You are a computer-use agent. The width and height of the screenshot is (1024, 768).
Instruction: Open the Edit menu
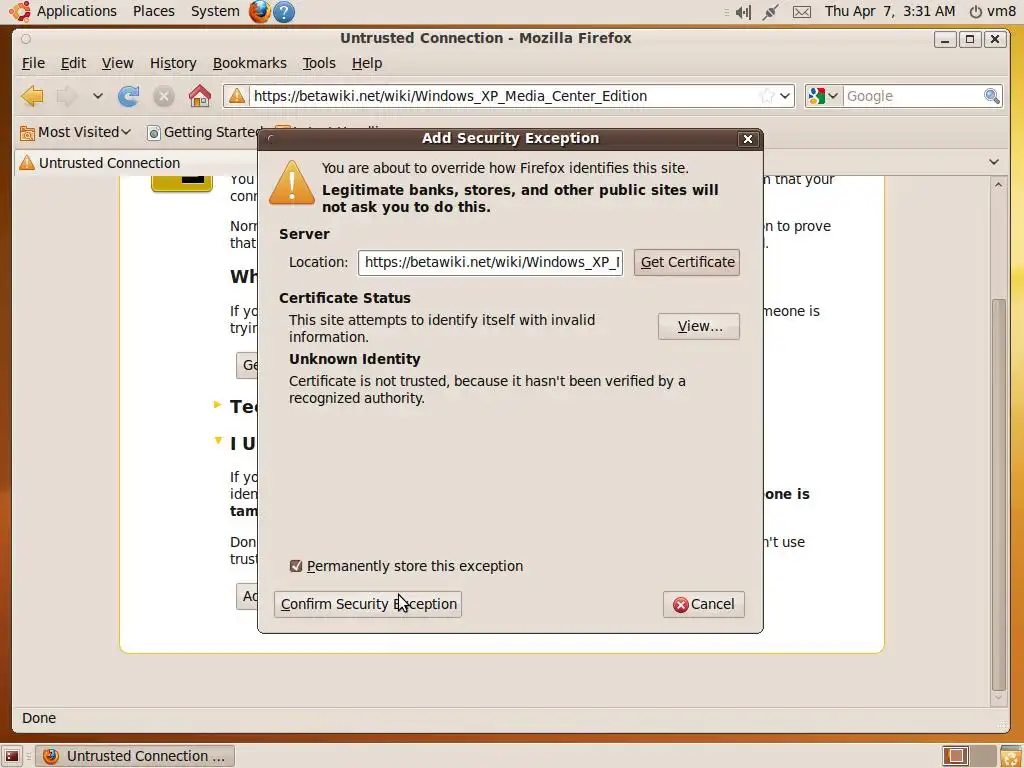pyautogui.click(x=73, y=63)
